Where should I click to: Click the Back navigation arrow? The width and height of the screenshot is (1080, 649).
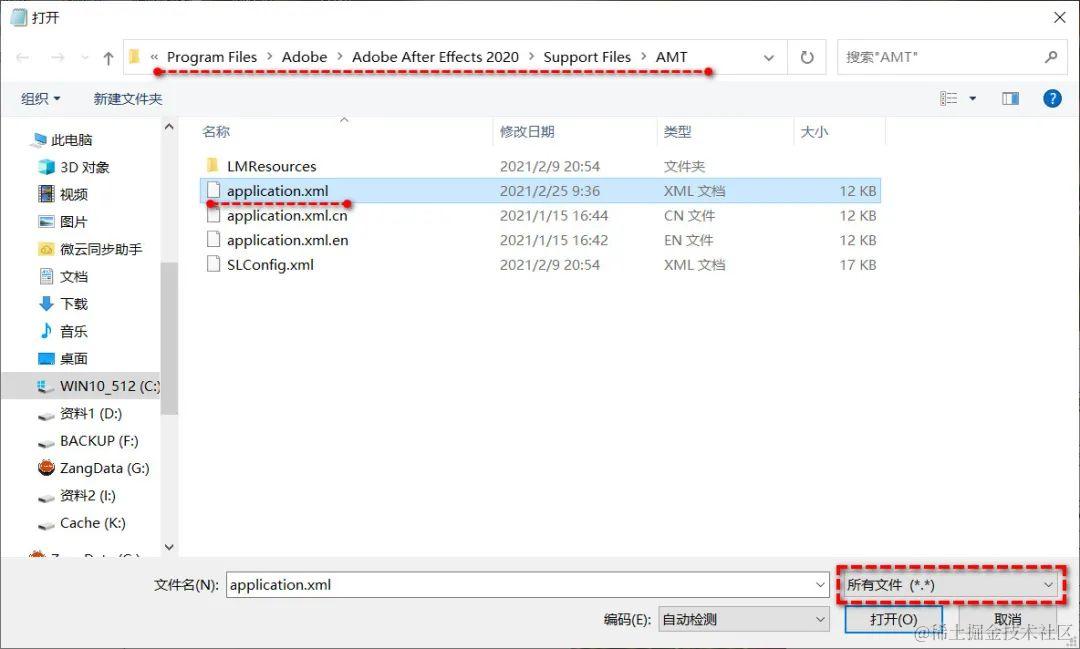pos(22,58)
